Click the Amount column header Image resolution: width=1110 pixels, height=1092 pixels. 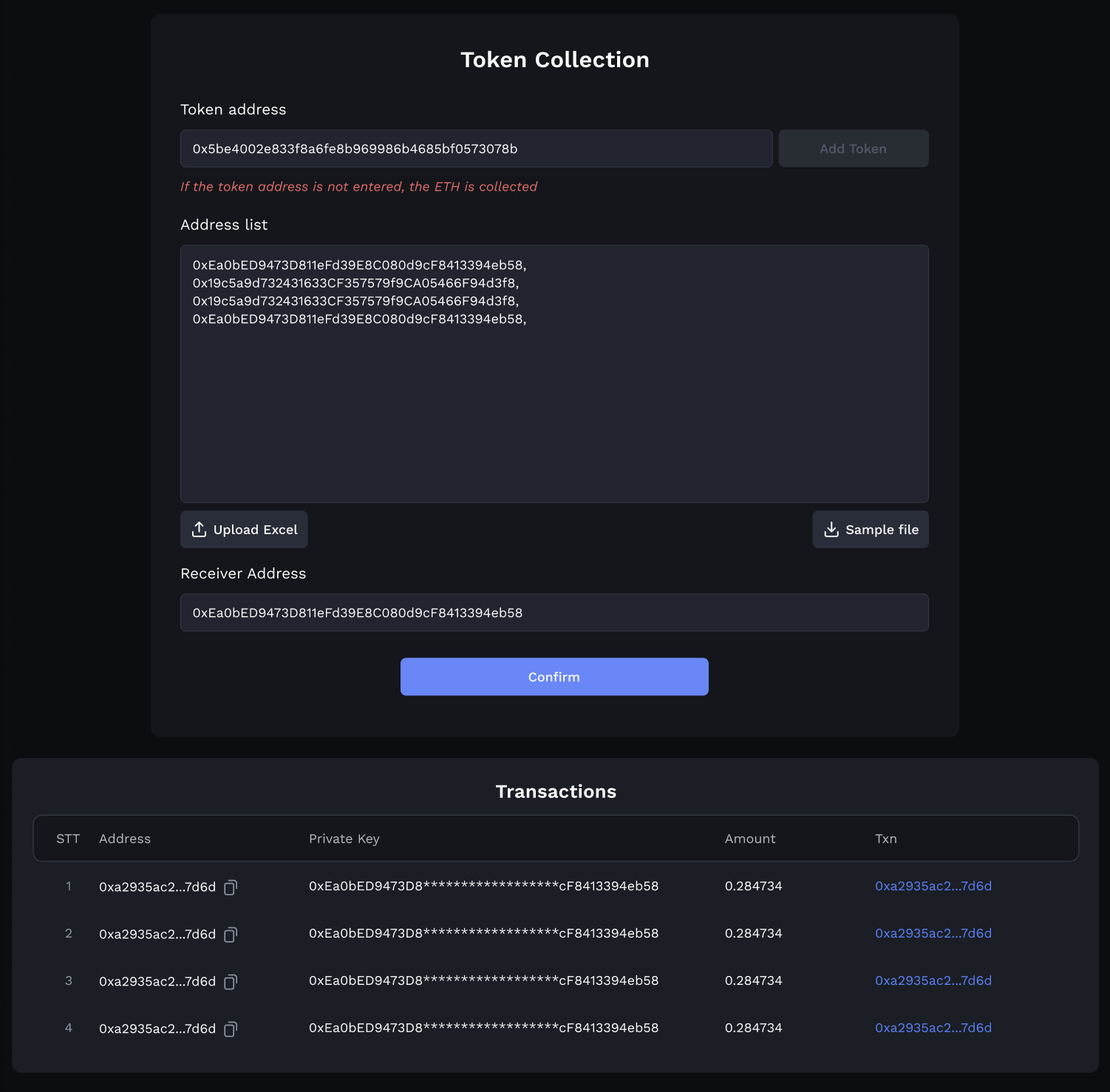coord(749,839)
